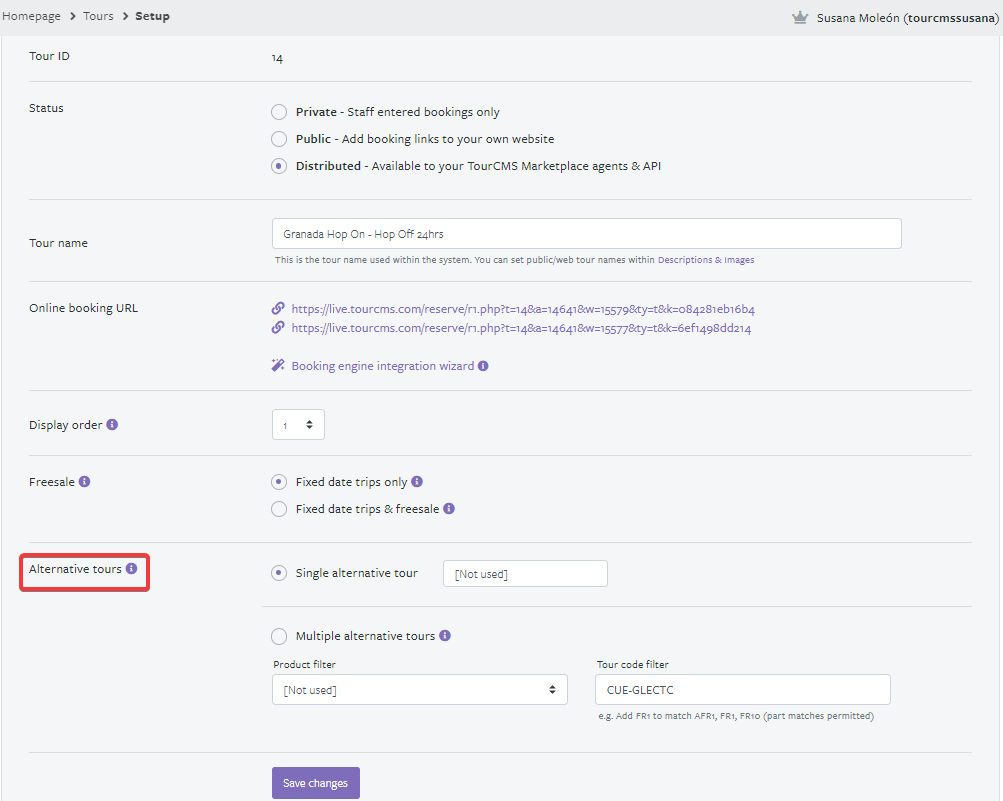Screen dimensions: 1003x801
Task: Click the Tour code filter example hint text
Action: click(736, 716)
